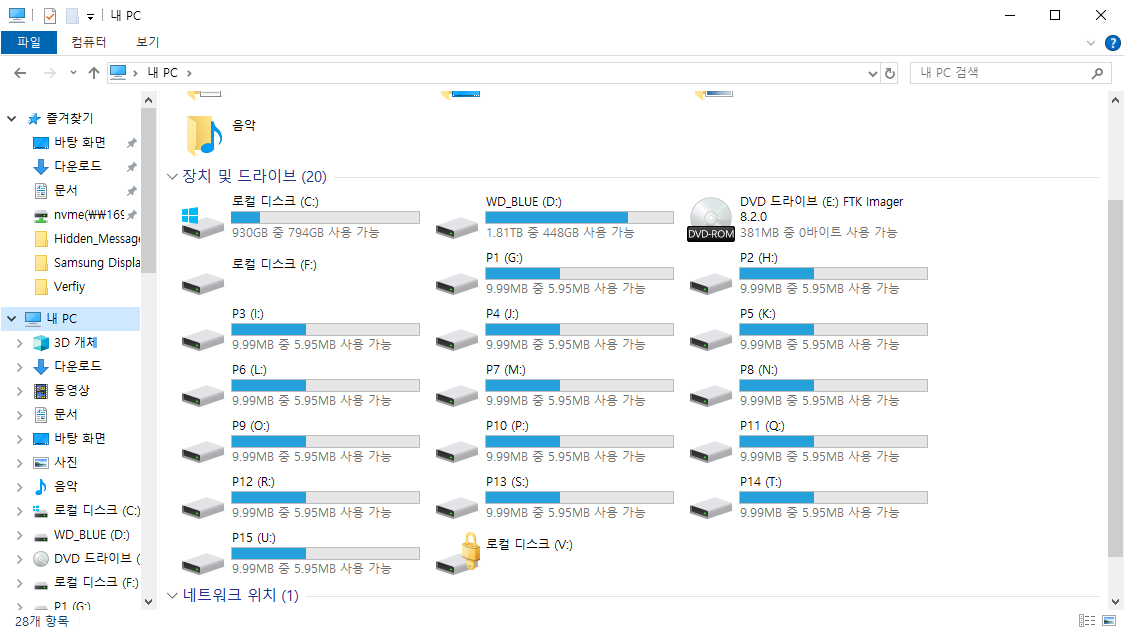Select Hidden_Message folder in quick access
Screen dimensions: 1125x634
(x=96, y=239)
